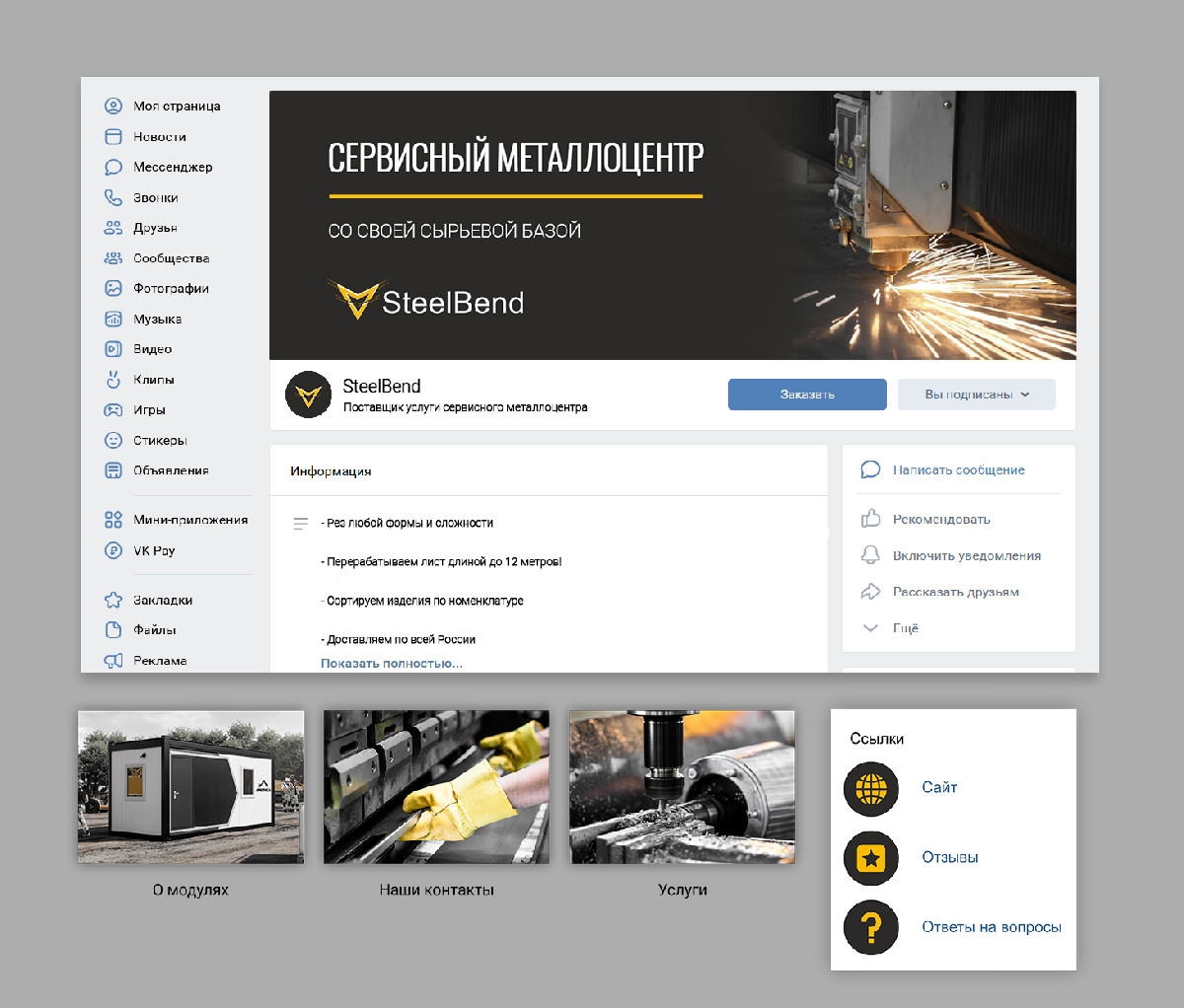The height and width of the screenshot is (1008, 1184).
Task: Click the share arrow icon
Action: [x=870, y=592]
